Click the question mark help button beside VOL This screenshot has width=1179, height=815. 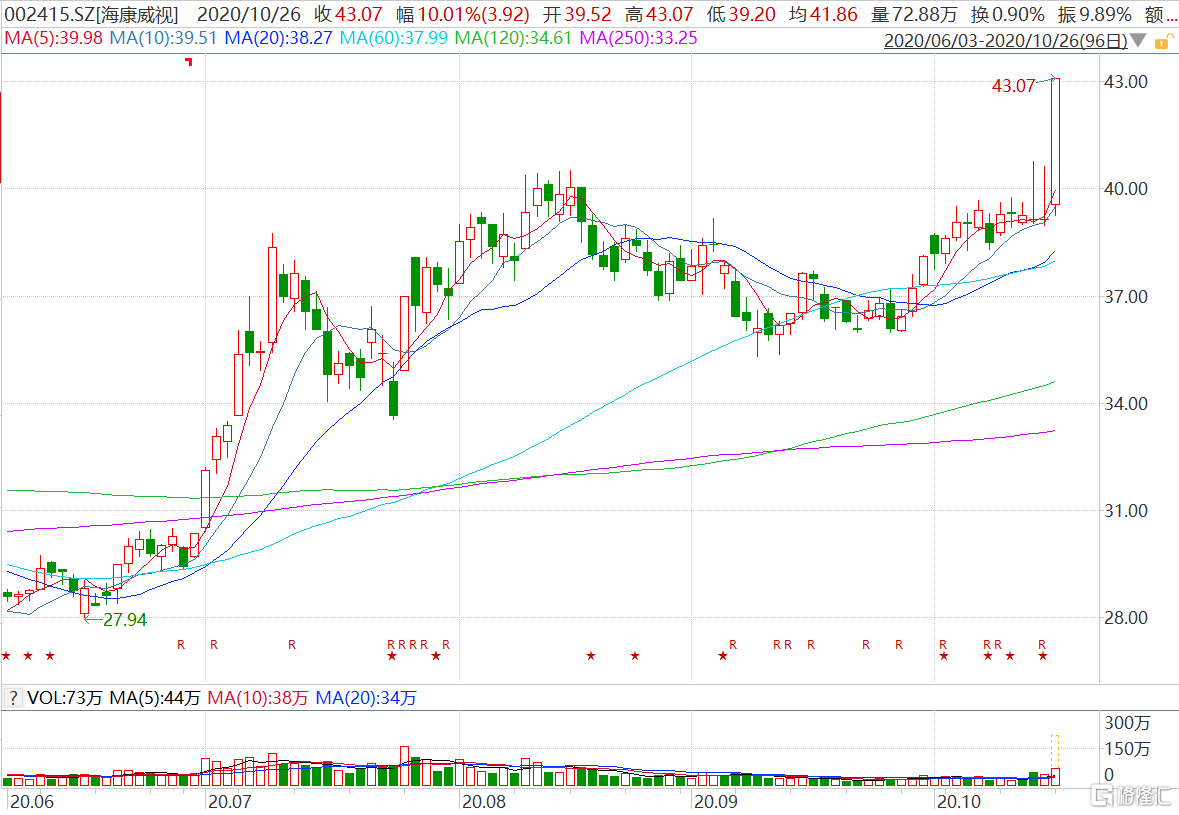pyautogui.click(x=13, y=698)
